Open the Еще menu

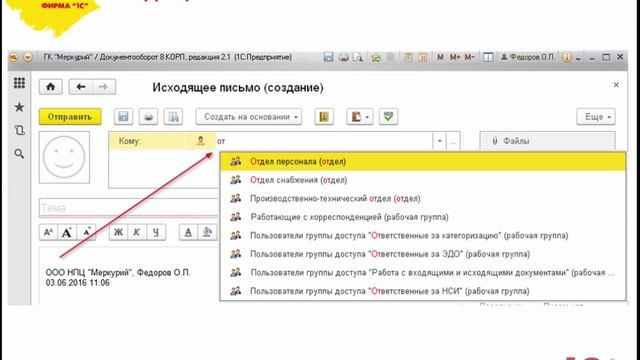[596, 117]
